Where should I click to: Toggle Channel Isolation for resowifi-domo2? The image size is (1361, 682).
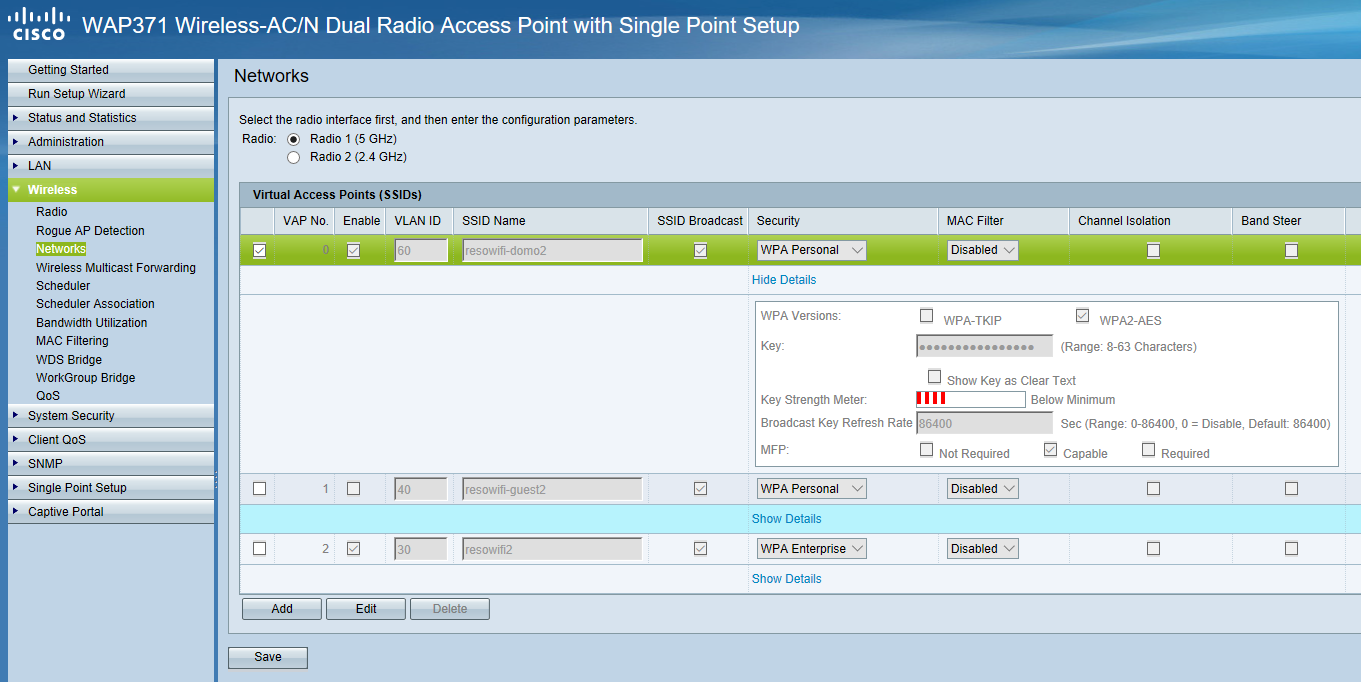click(x=1153, y=251)
